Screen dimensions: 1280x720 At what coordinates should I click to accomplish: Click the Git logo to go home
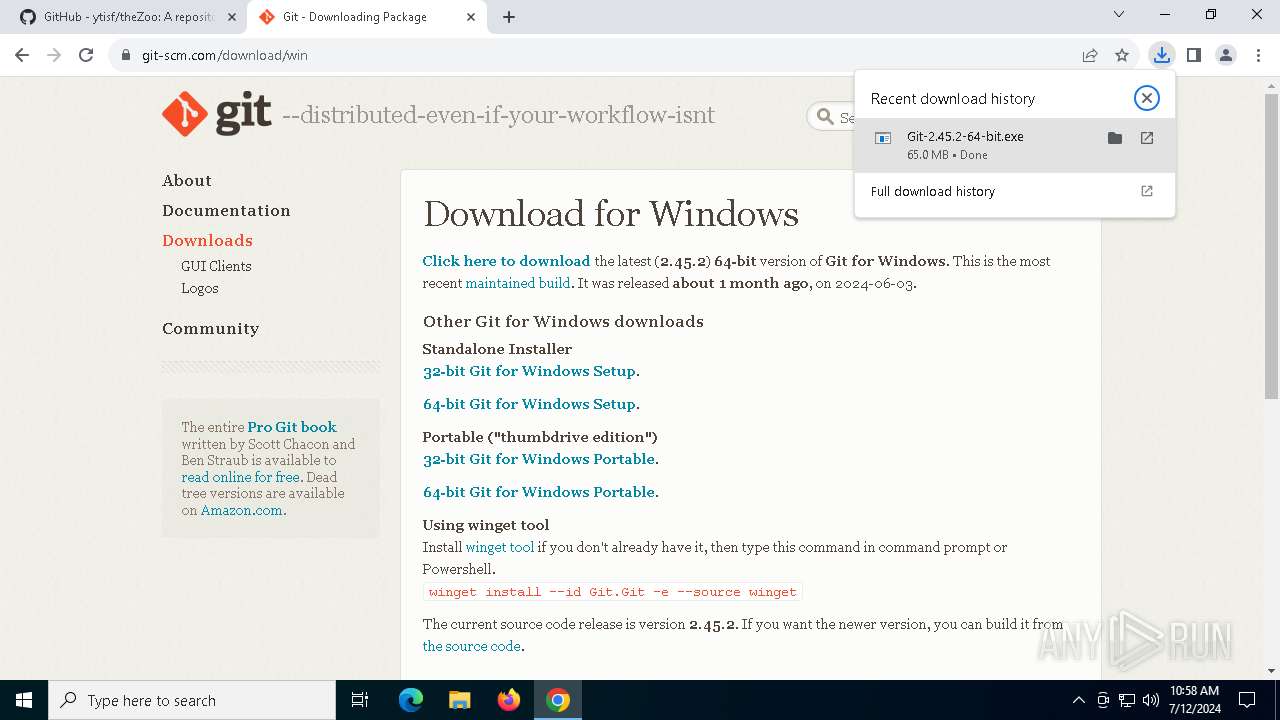tap(217, 114)
